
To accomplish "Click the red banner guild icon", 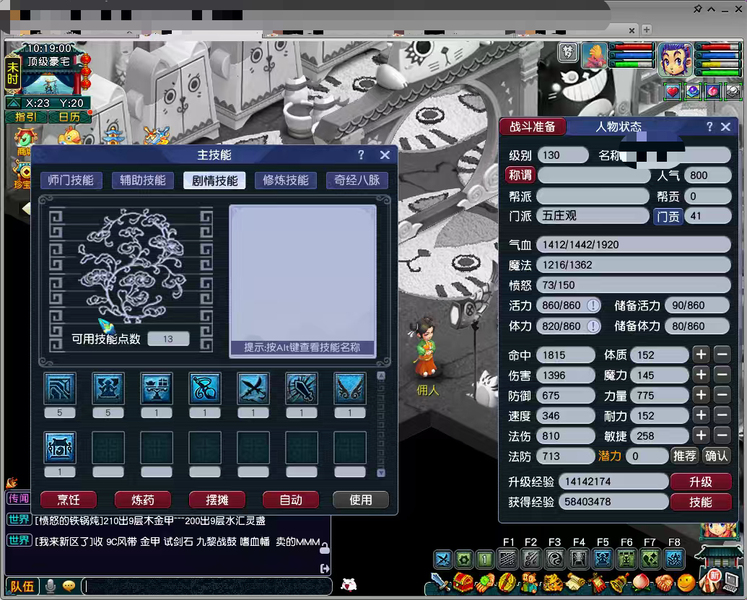I will 596,582.
